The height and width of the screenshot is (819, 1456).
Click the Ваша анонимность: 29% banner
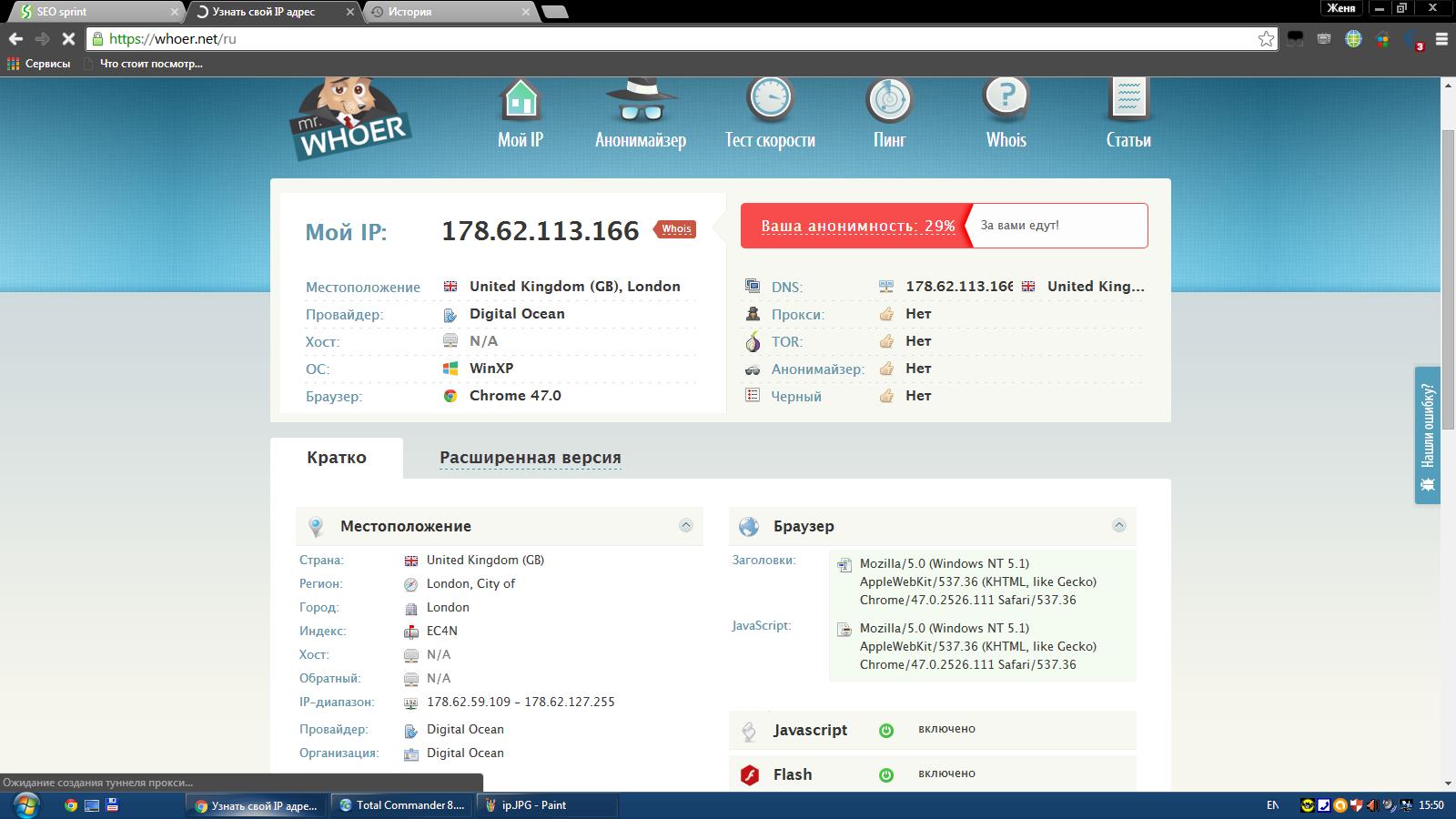857,226
